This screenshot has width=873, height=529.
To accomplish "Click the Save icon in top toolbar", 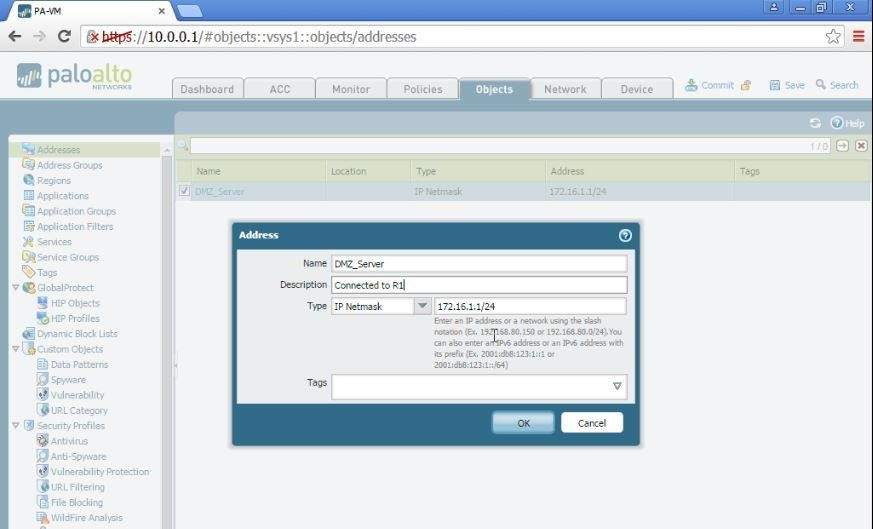I will [x=775, y=86].
